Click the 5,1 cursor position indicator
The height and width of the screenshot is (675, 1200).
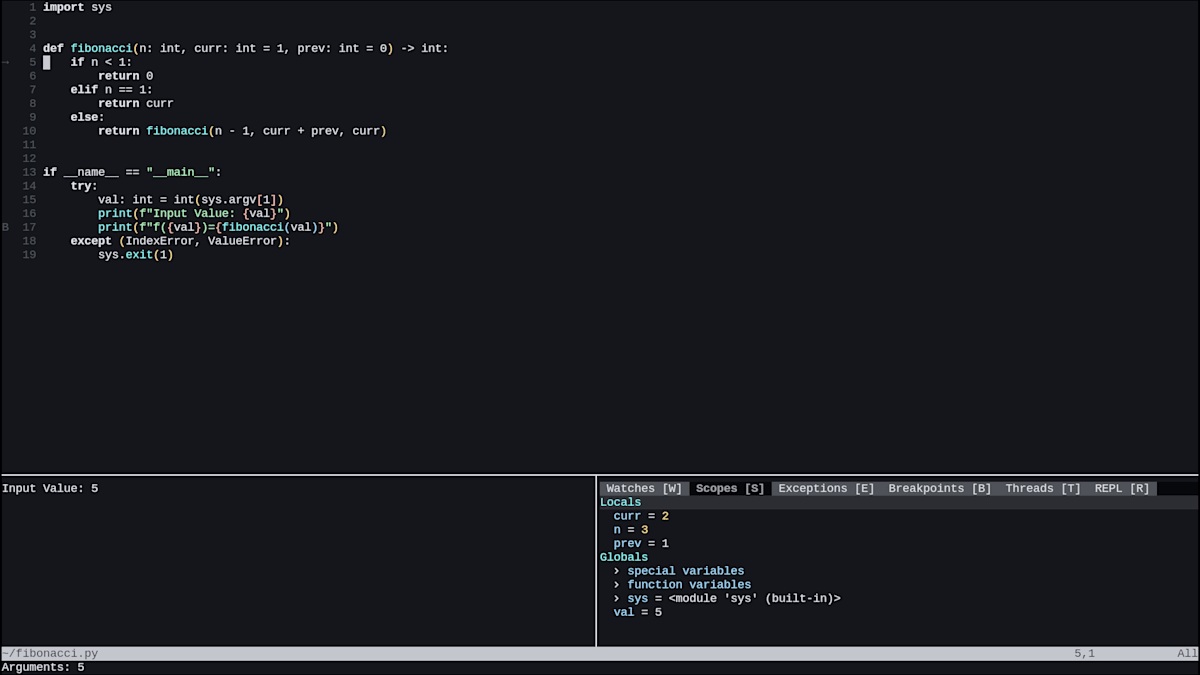click(1085, 654)
